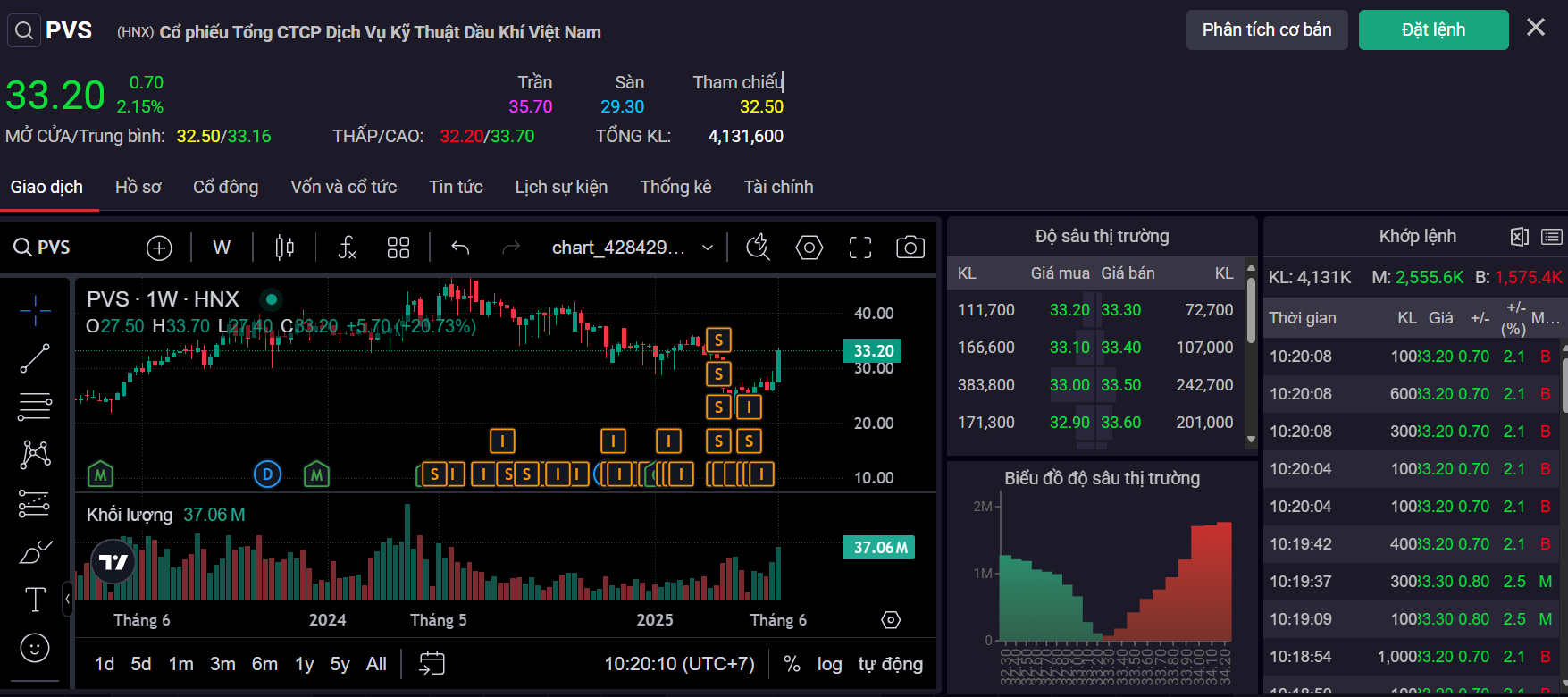Open the Cổ đông tab
1568x697 pixels.
click(x=225, y=187)
